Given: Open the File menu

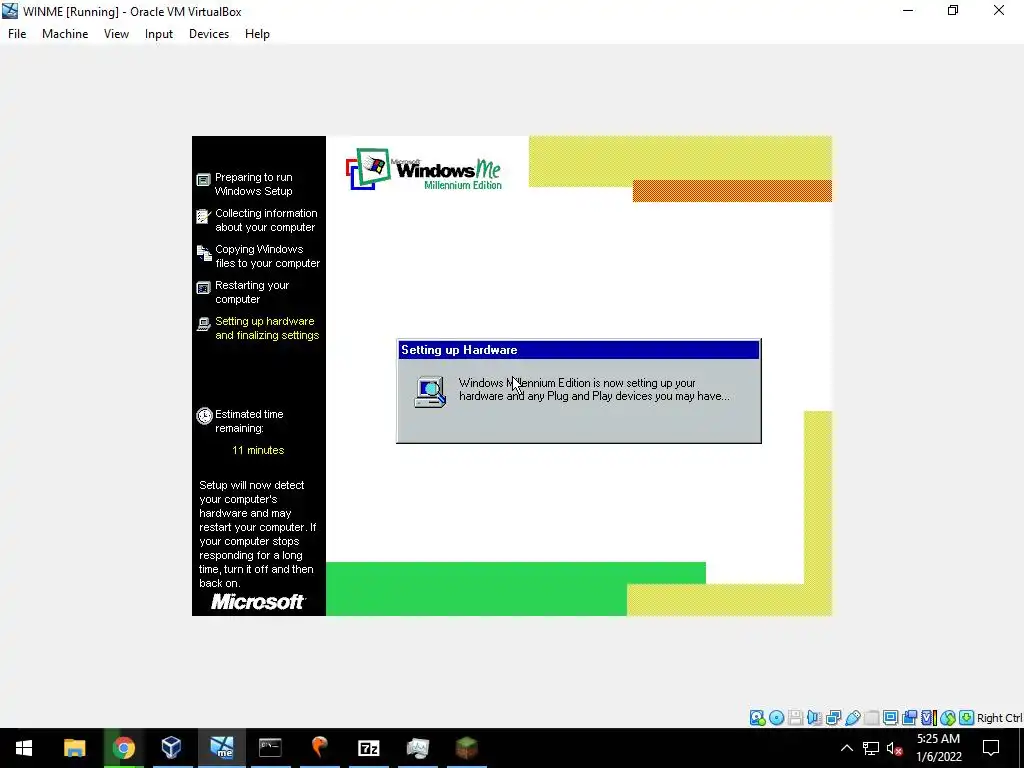Looking at the screenshot, I should tap(17, 34).
